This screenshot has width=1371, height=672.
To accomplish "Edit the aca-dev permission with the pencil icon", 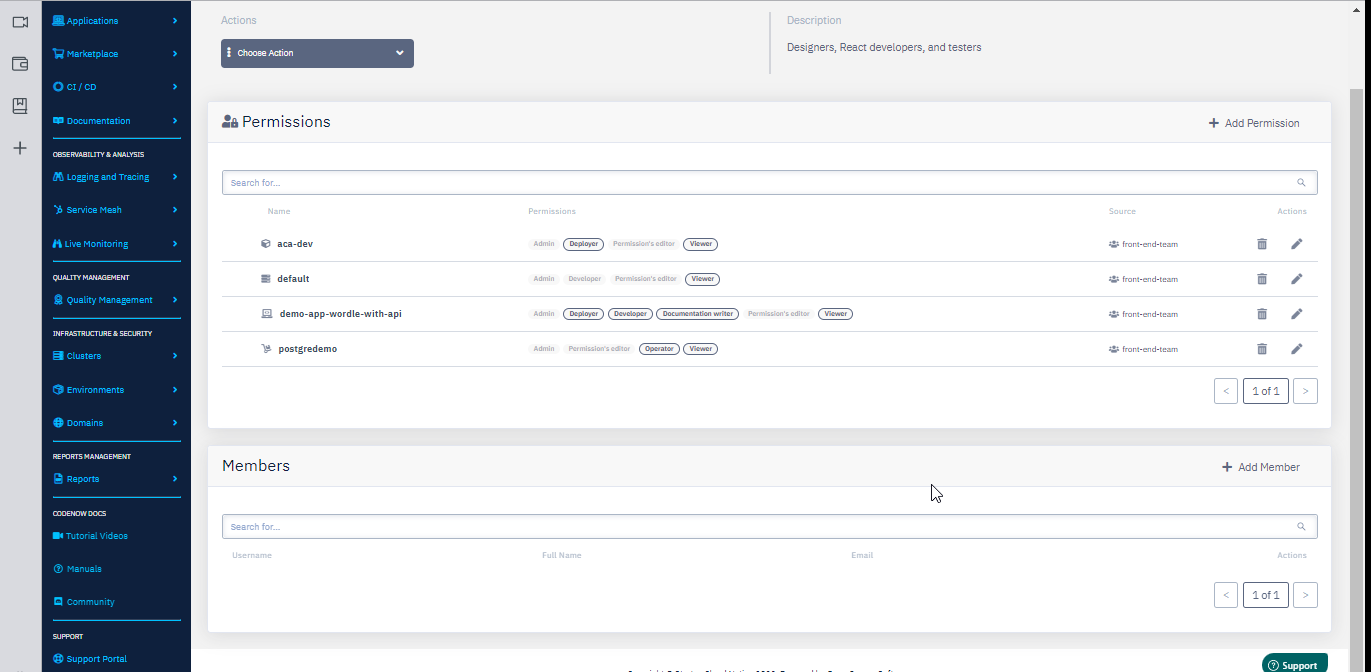I will (1297, 244).
